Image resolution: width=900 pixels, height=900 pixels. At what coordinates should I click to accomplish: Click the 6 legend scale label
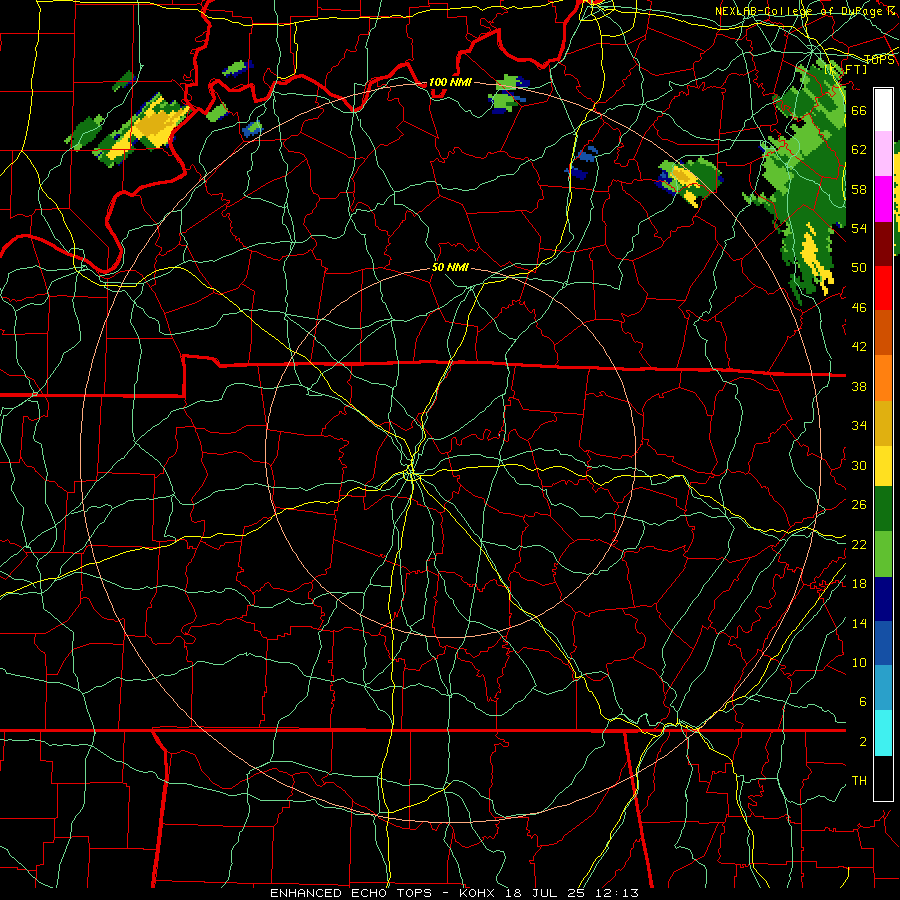862,701
